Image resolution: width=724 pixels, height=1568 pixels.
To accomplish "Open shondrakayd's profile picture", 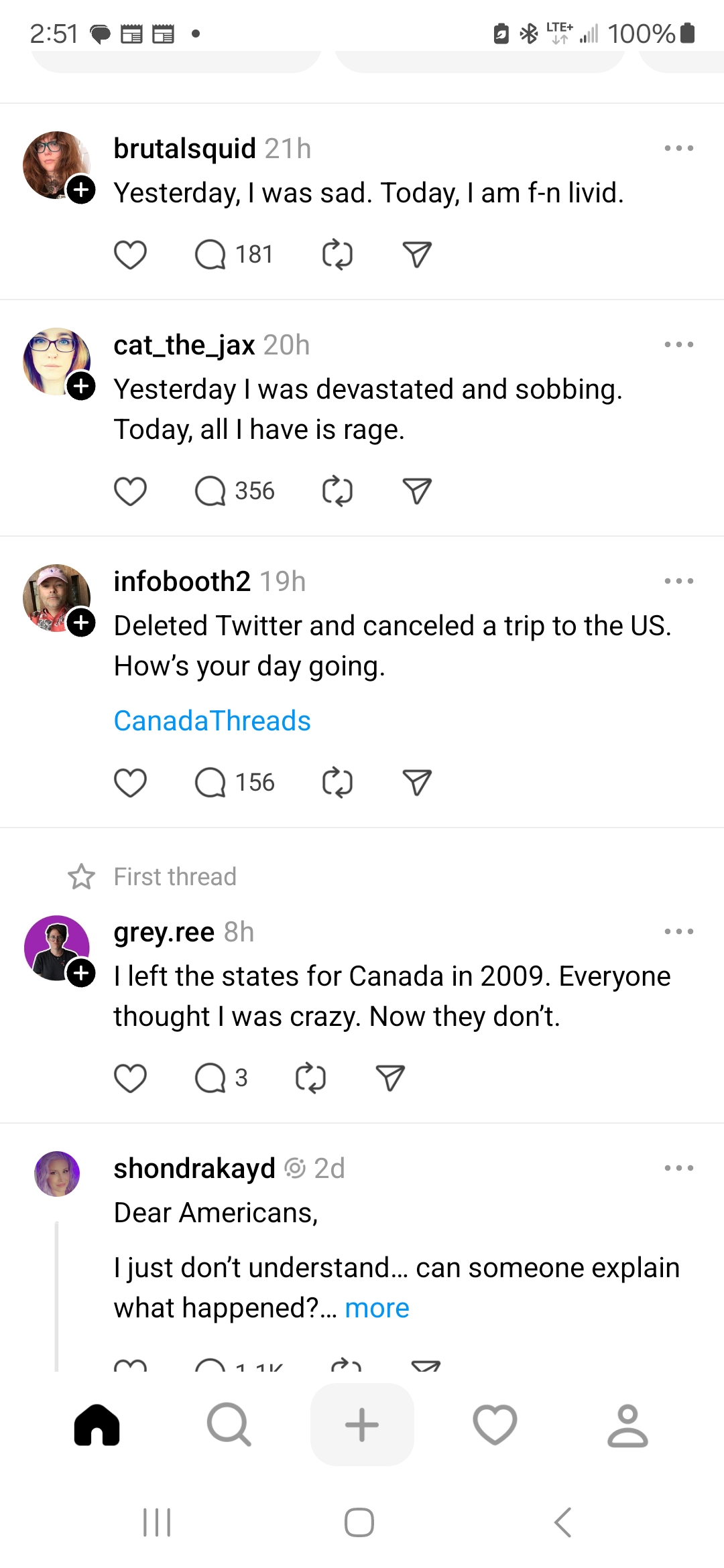I will pos(57,1174).
